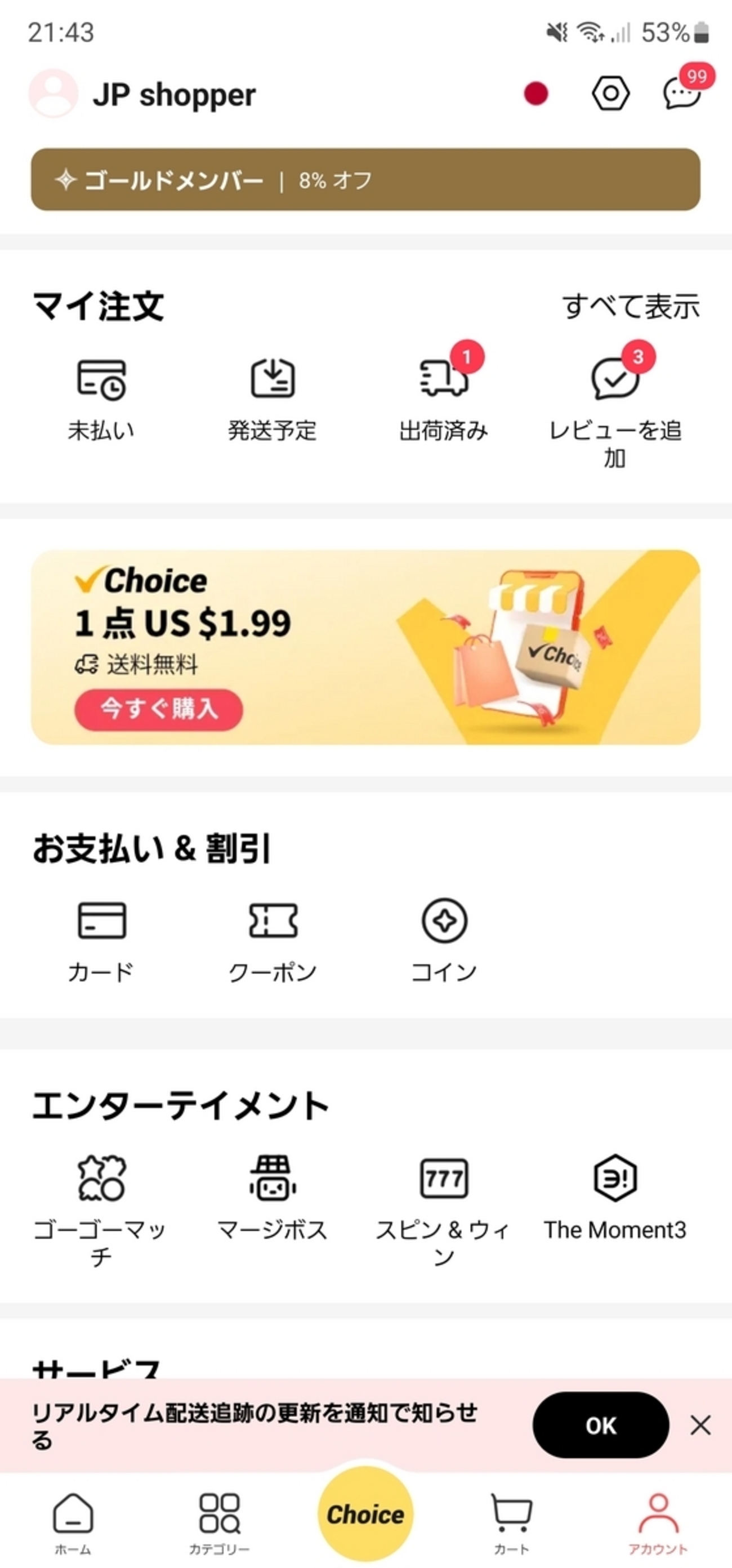Open the Merge Boss (マージボス) game
732x1568 pixels.
272,1193
